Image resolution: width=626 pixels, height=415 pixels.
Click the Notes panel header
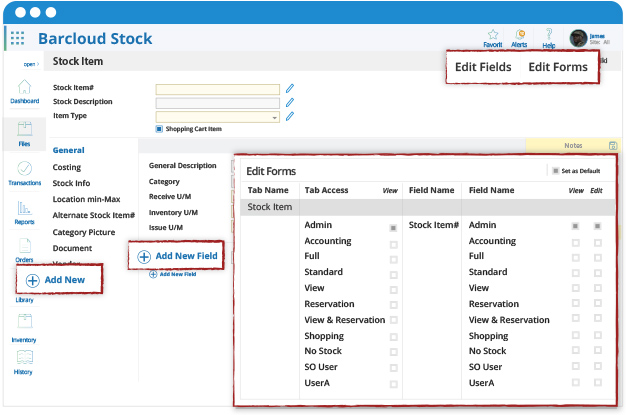click(x=573, y=146)
